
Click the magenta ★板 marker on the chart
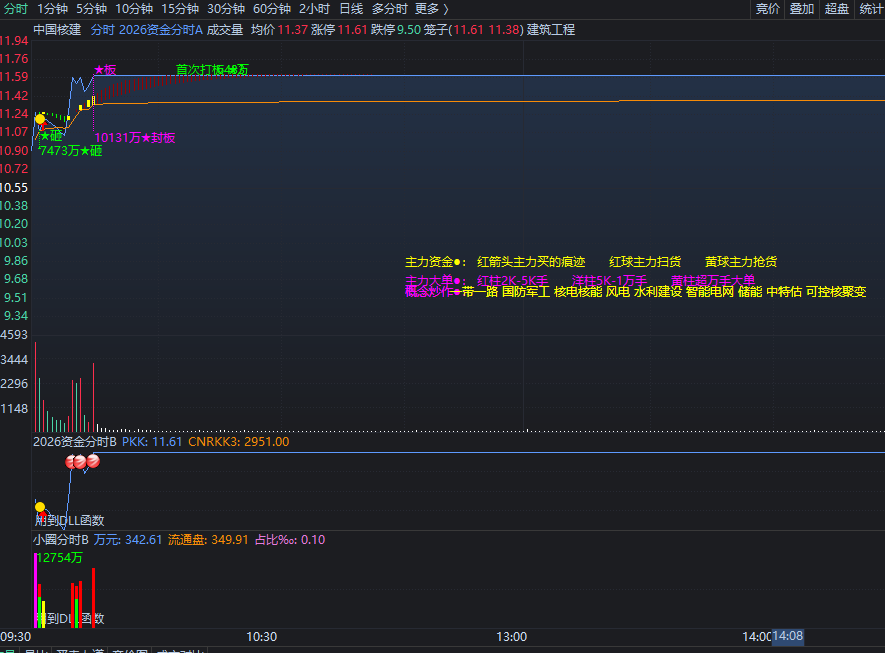coord(105,69)
